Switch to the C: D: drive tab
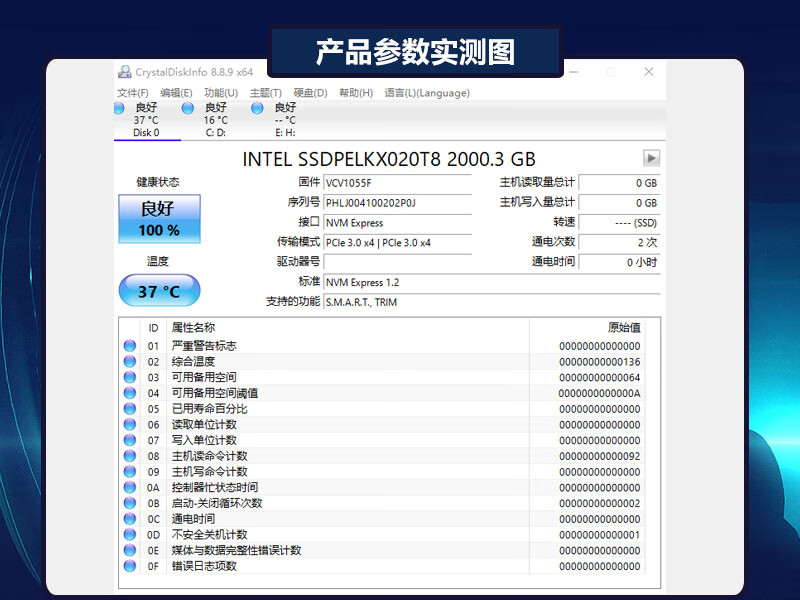Viewport: 800px width, 600px height. point(216,120)
